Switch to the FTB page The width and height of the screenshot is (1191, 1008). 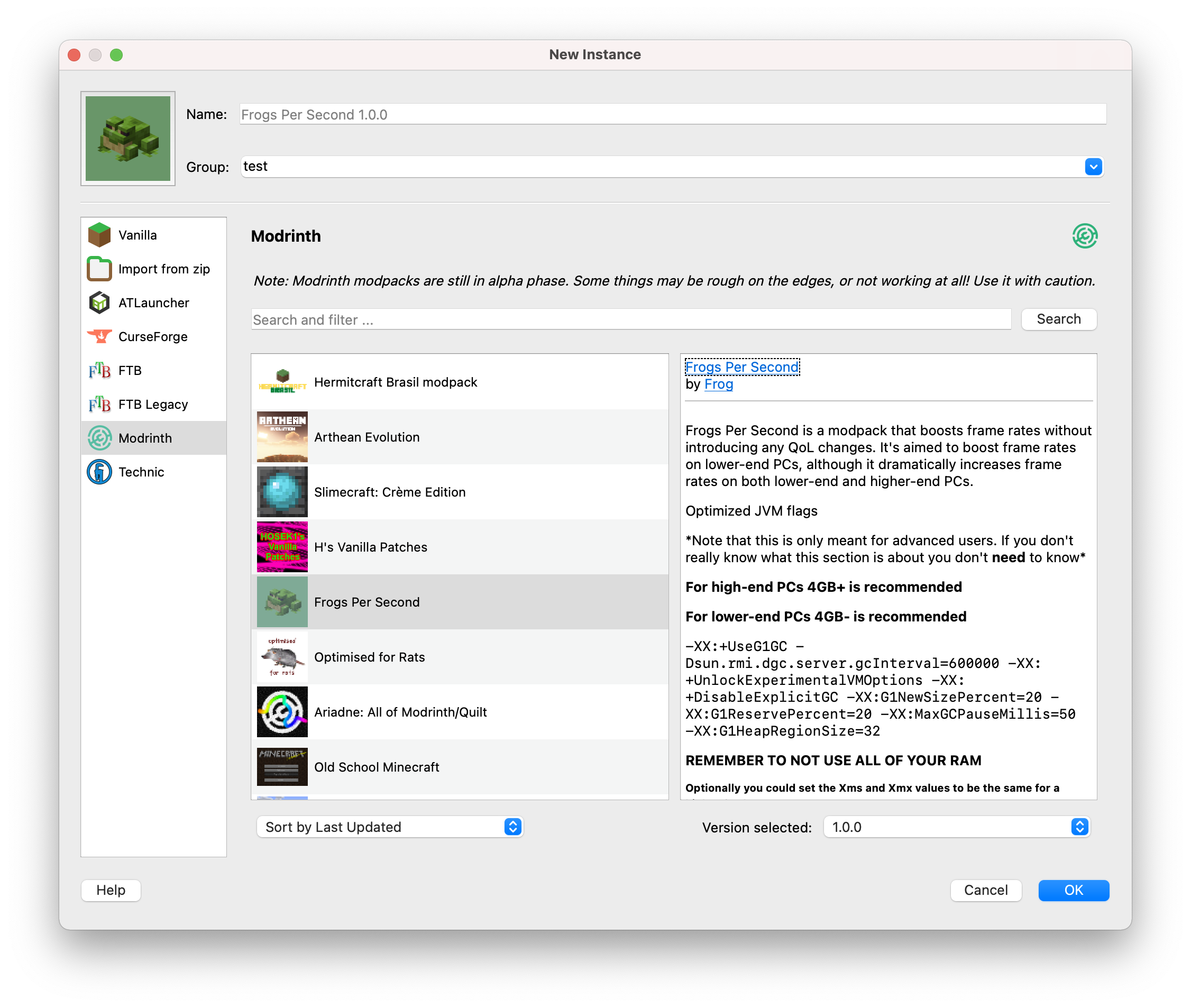130,370
